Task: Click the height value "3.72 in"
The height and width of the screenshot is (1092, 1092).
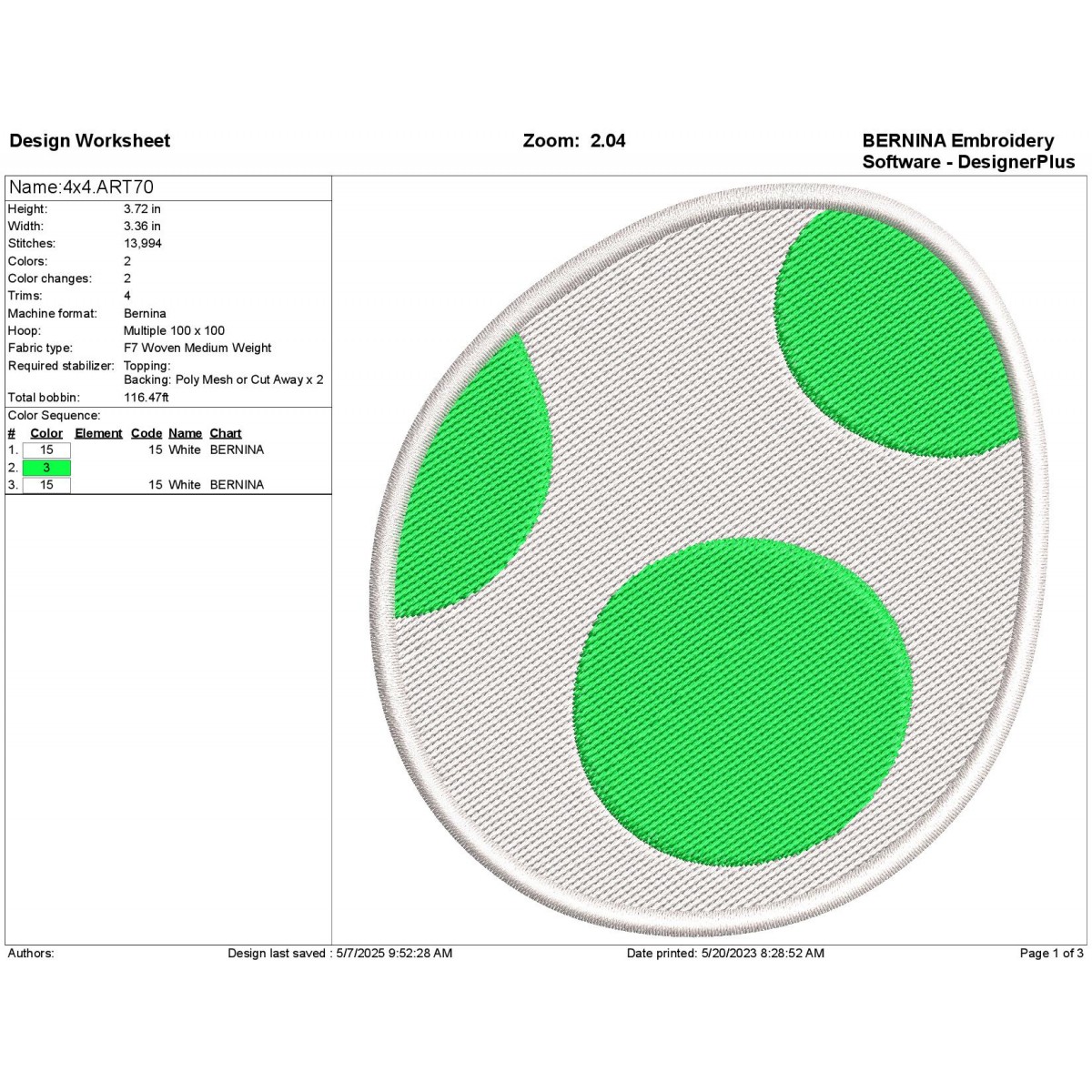Action: pyautogui.click(x=142, y=209)
